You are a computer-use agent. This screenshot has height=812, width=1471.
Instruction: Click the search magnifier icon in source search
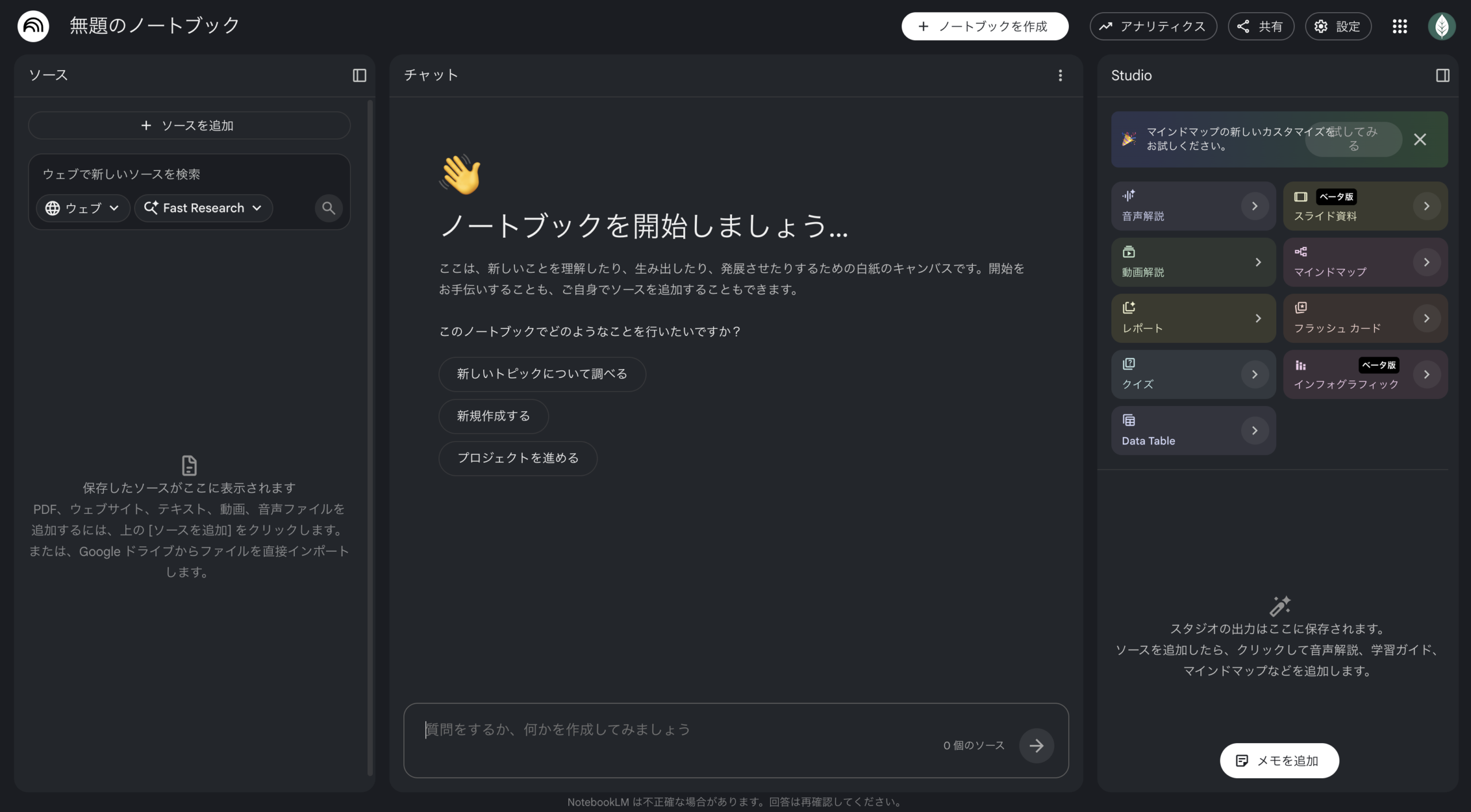point(329,208)
